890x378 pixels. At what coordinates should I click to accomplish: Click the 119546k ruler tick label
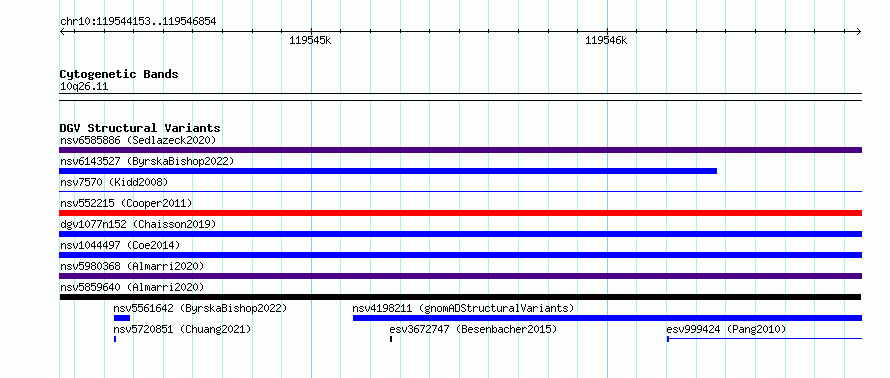606,40
